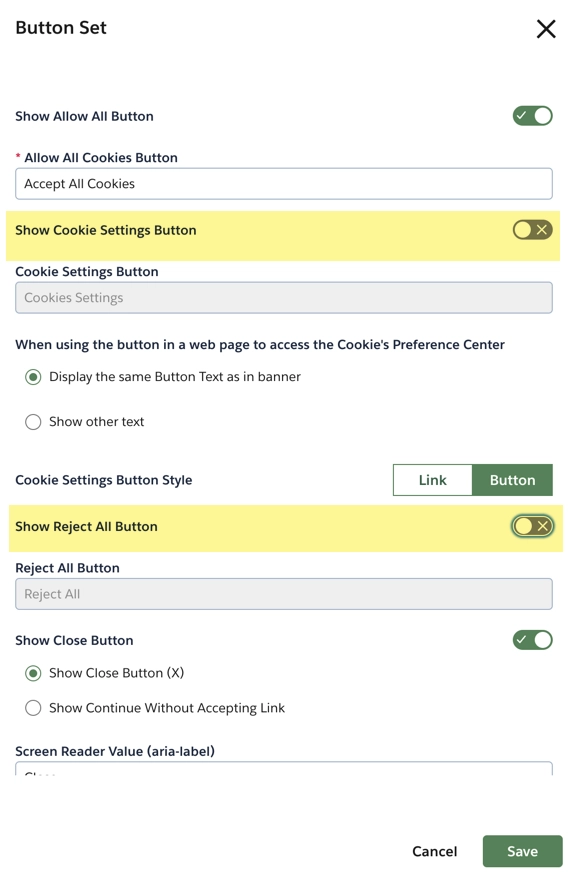The image size is (582, 884).
Task: Click the Screen Reader Value (aria-label) field
Action: pos(283,772)
